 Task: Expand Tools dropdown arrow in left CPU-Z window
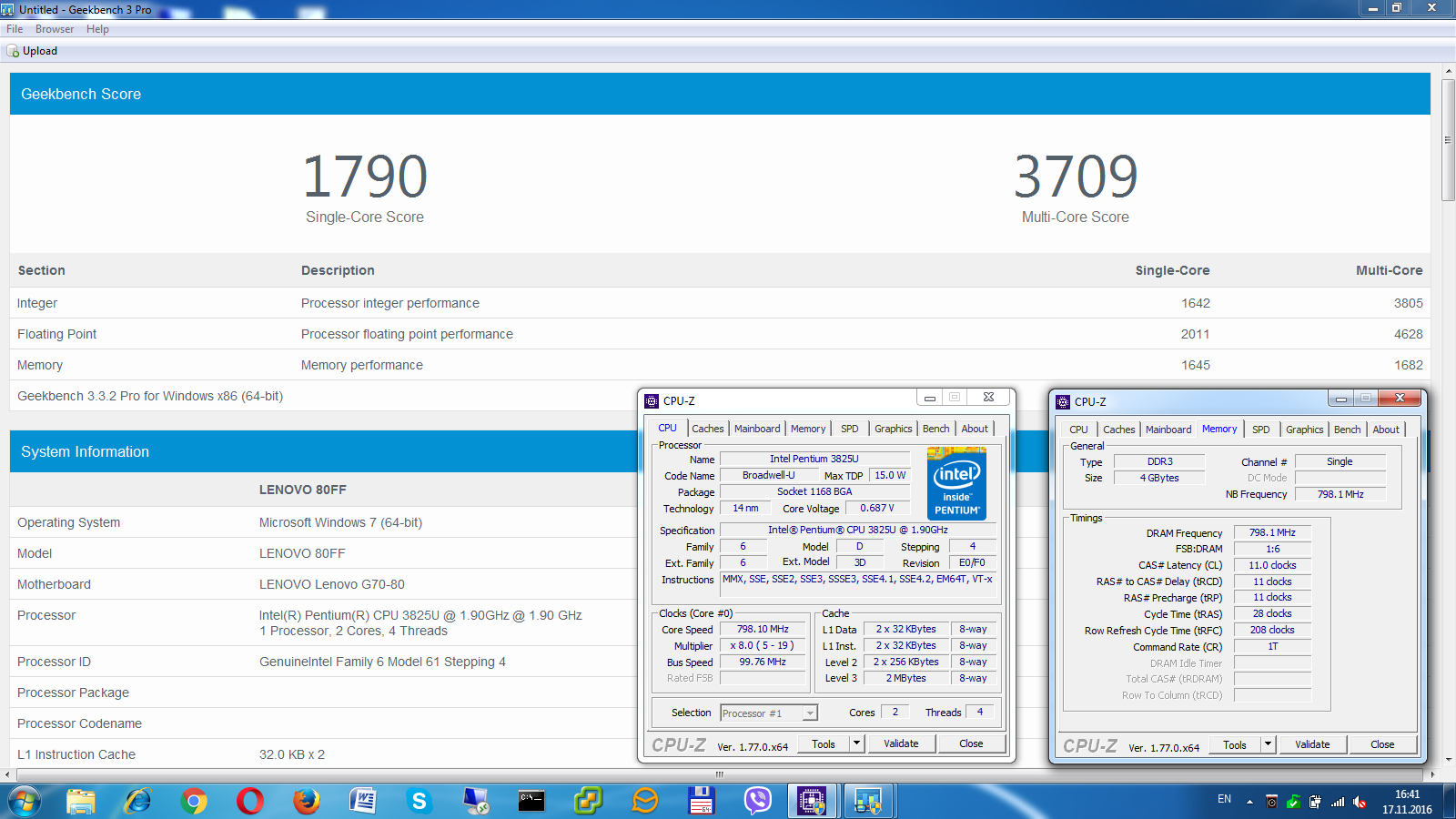856,743
